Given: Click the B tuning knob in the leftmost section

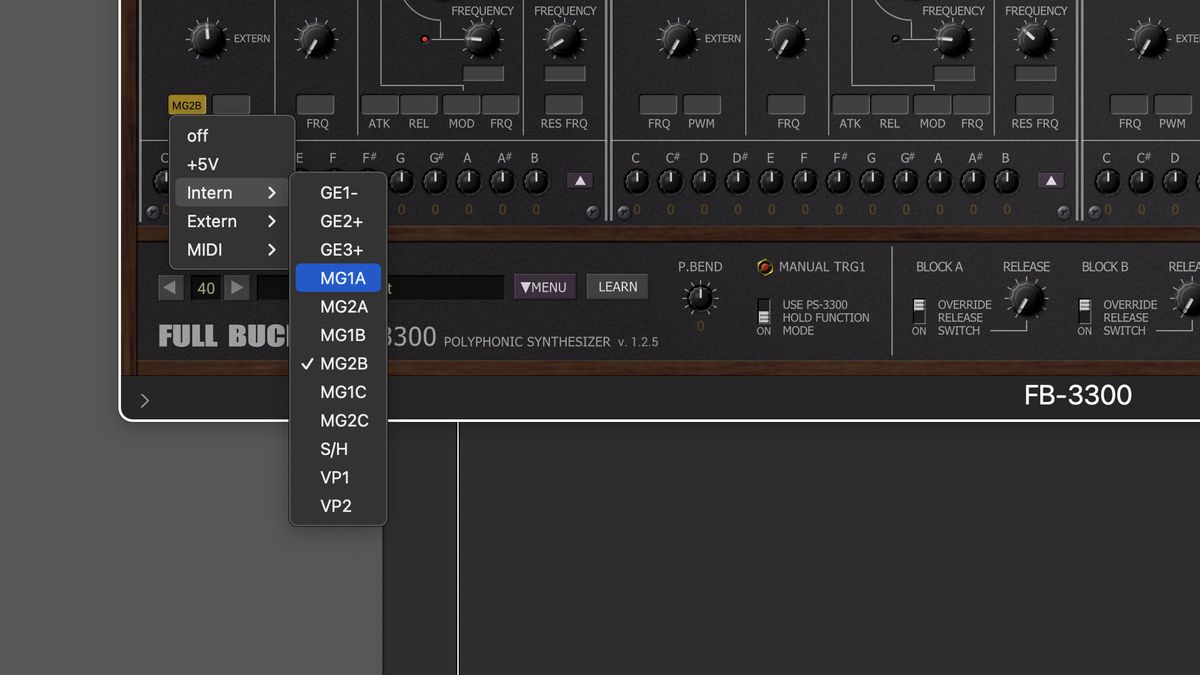Looking at the screenshot, I should [x=536, y=182].
